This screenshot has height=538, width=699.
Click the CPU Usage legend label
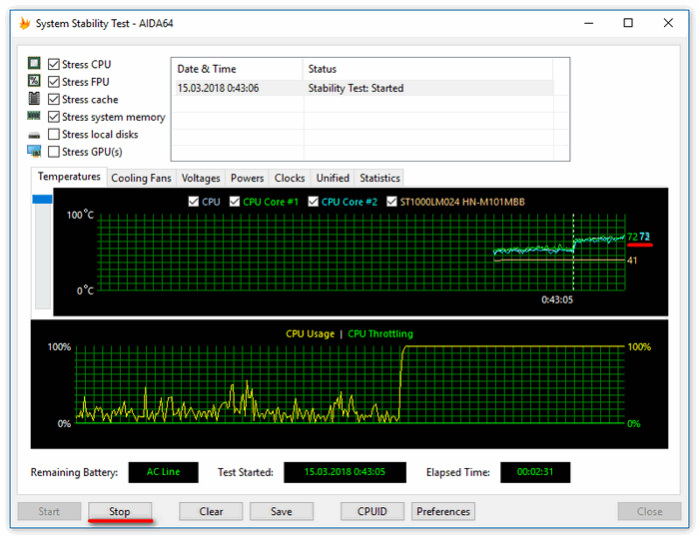coord(310,334)
